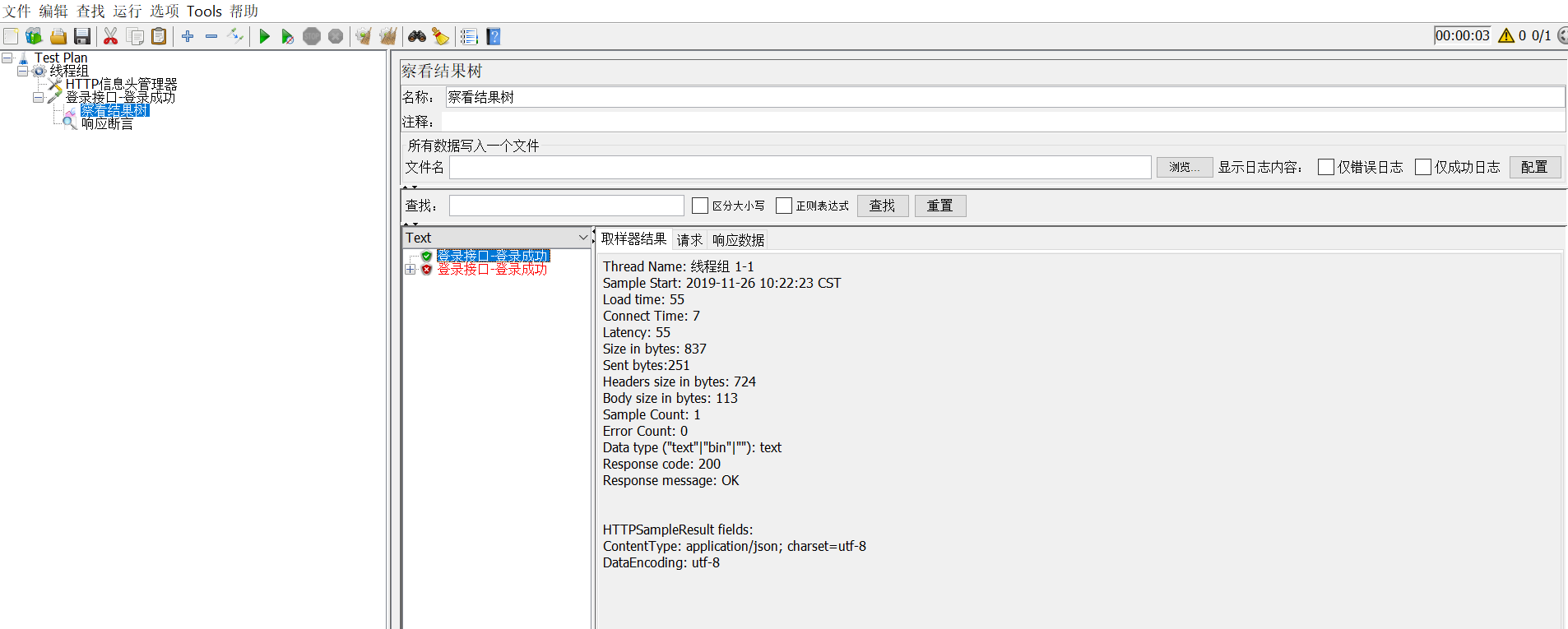This screenshot has width=1568, height=629.
Task: Click the Clear All double broom icon
Action: 388,36
